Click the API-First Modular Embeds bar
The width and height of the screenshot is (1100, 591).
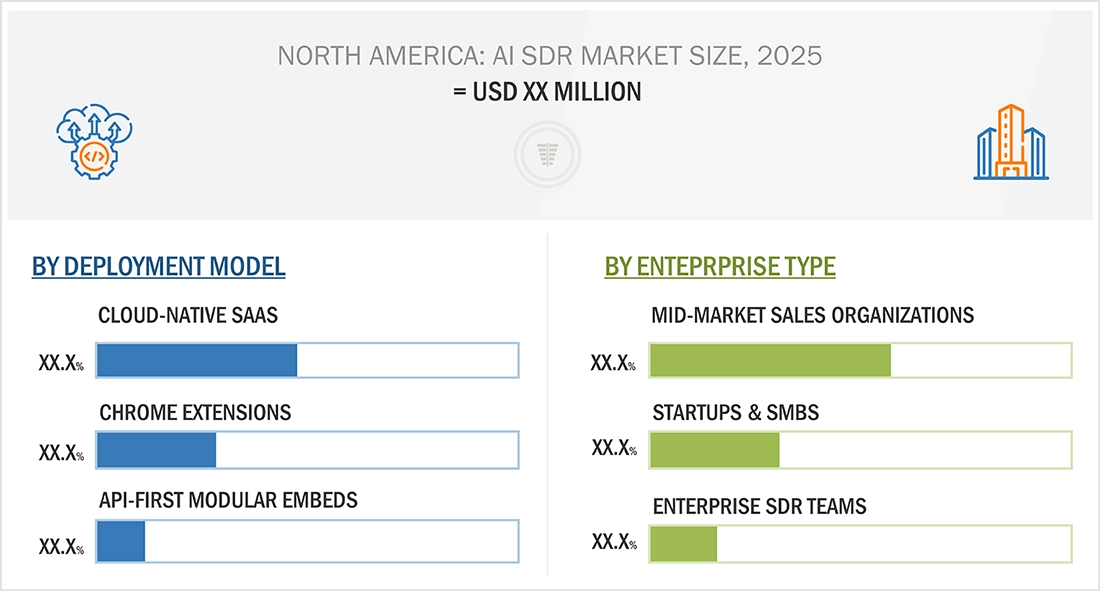[122, 541]
